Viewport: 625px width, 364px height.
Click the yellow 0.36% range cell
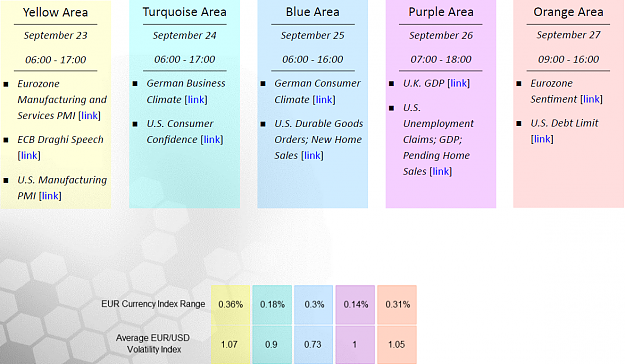231,305
